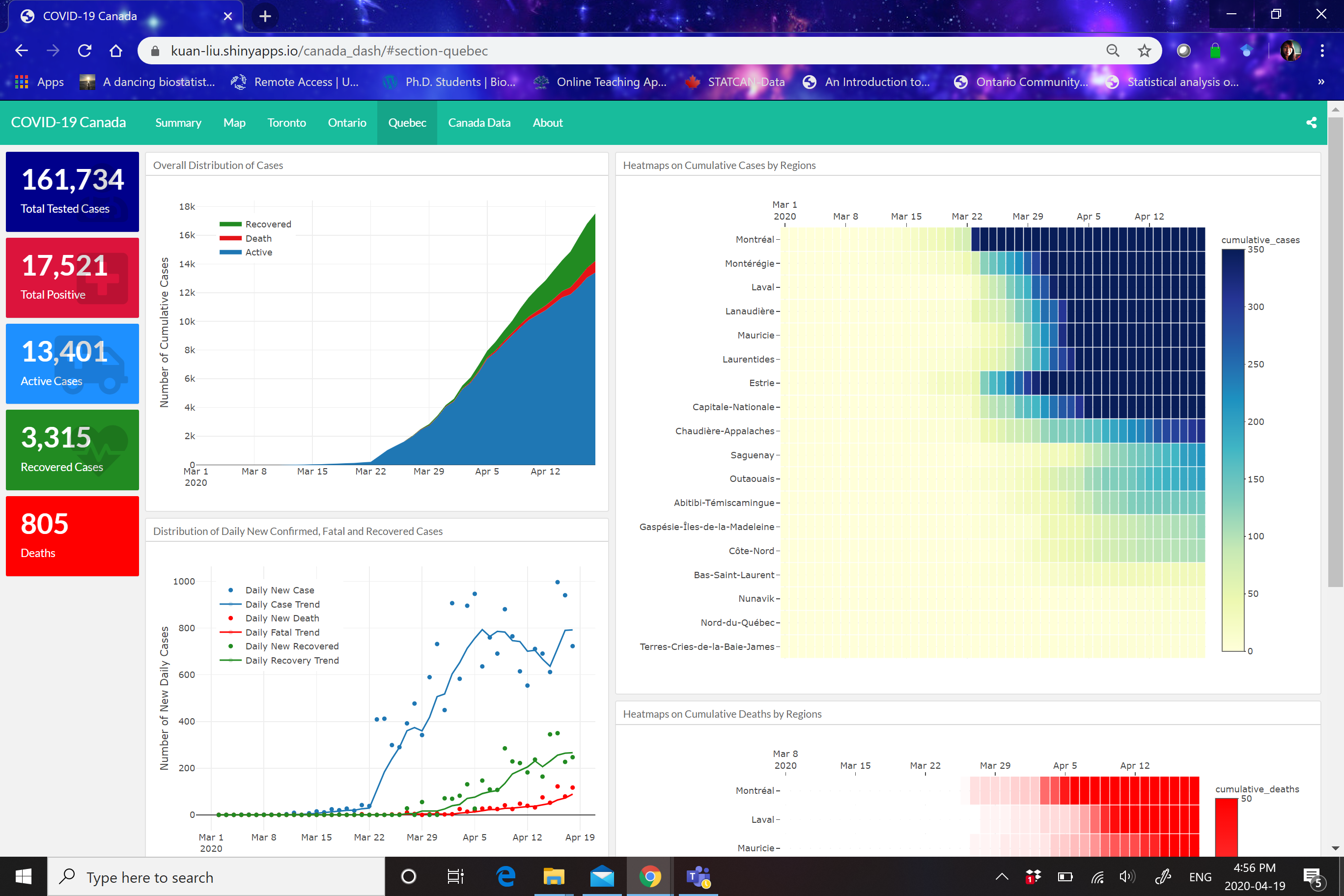Click the COVID-19 Canada brand link
The height and width of the screenshot is (896, 1344).
(x=69, y=123)
